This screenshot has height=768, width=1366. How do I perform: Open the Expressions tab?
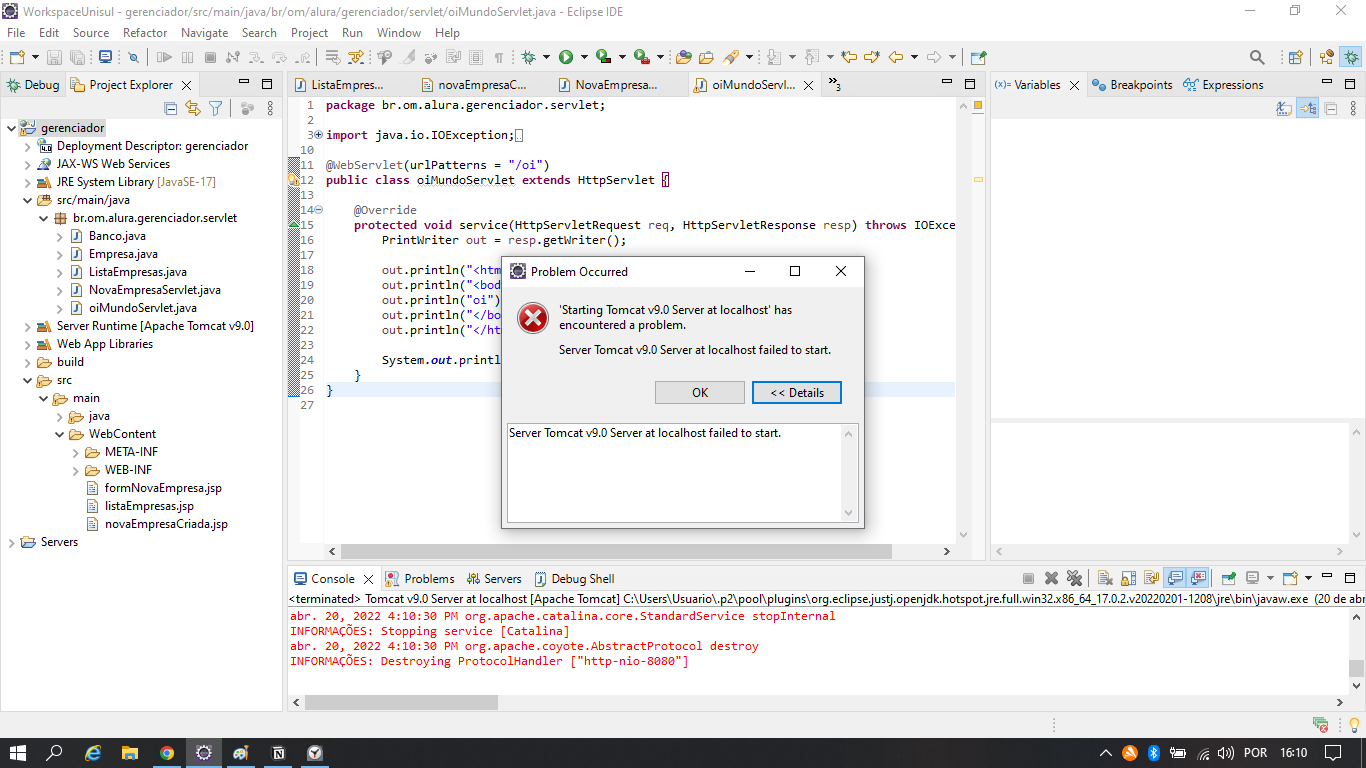tap(1223, 85)
